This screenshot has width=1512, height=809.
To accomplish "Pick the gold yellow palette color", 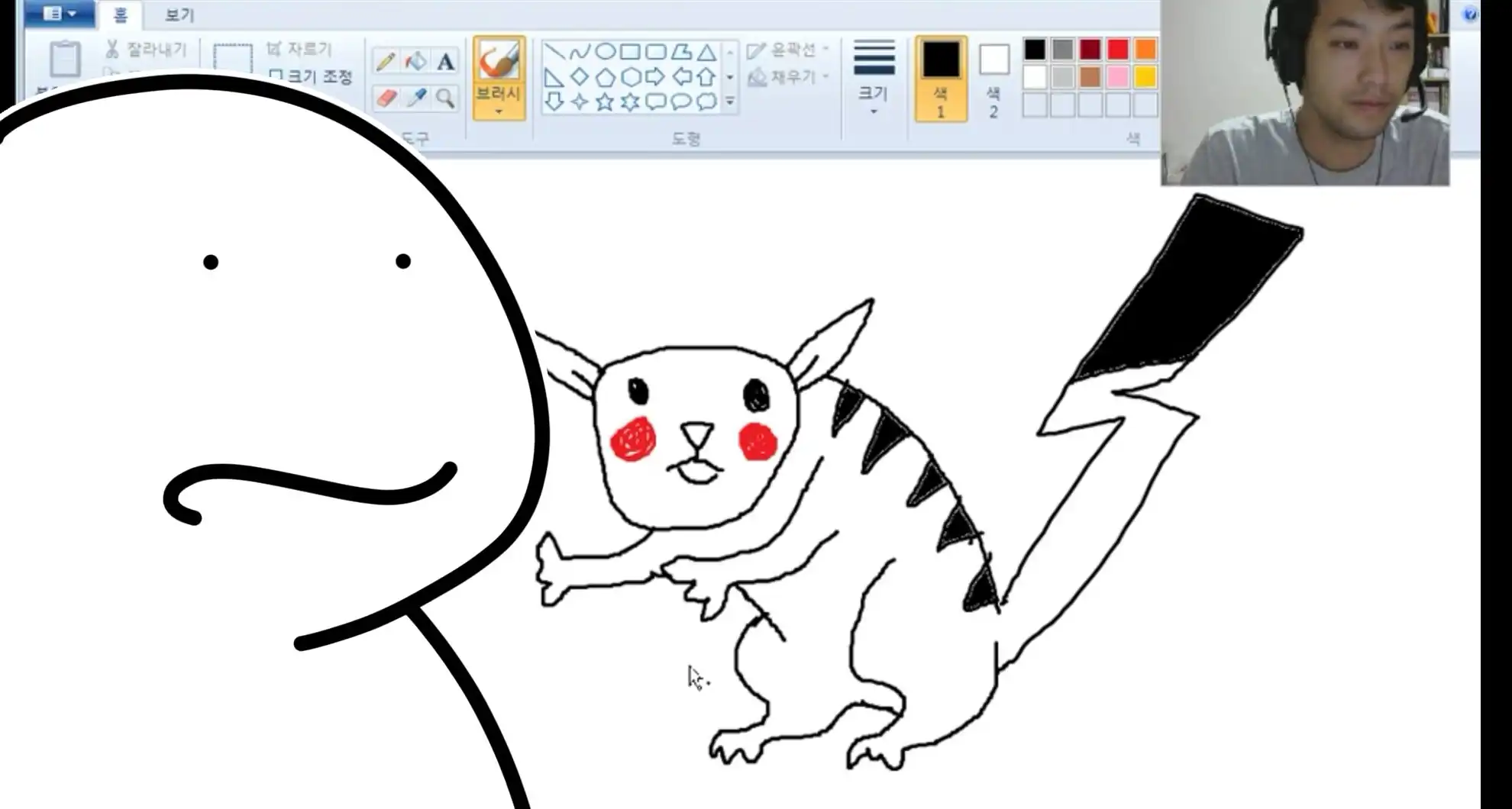I will [1145, 77].
